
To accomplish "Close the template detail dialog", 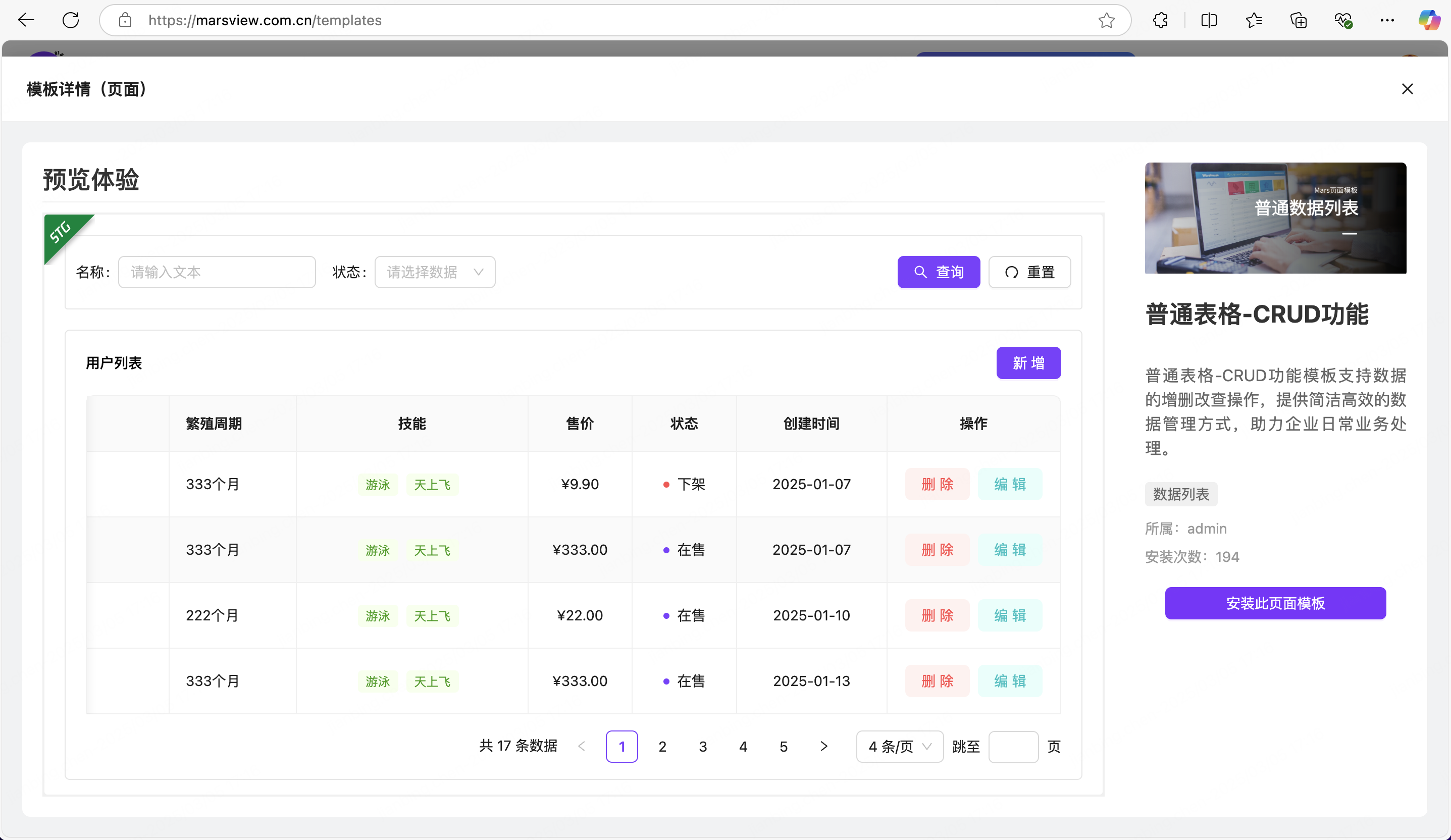I will 1407,89.
